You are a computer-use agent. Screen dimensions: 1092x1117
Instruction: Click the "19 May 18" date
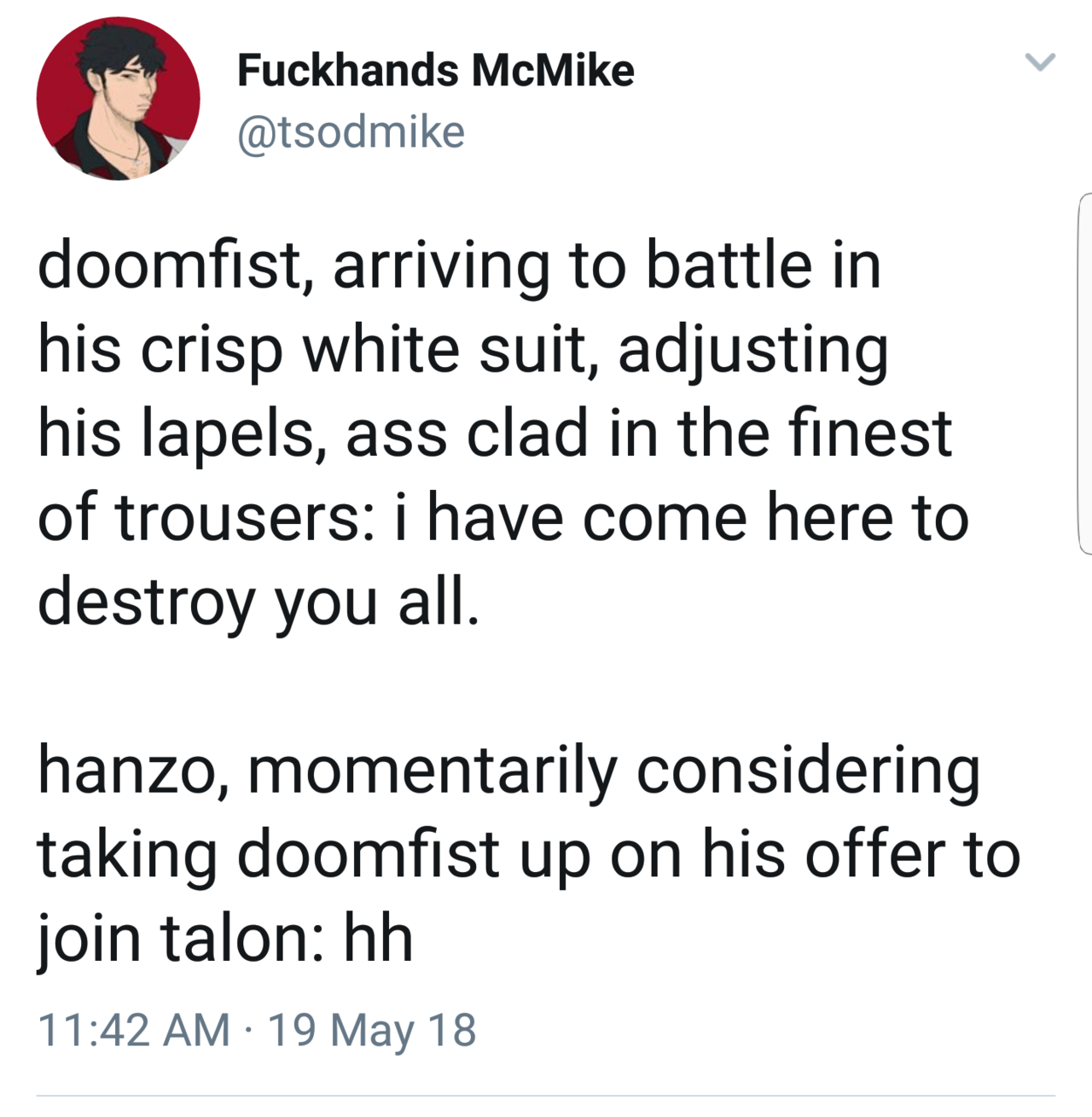[x=372, y=1029]
